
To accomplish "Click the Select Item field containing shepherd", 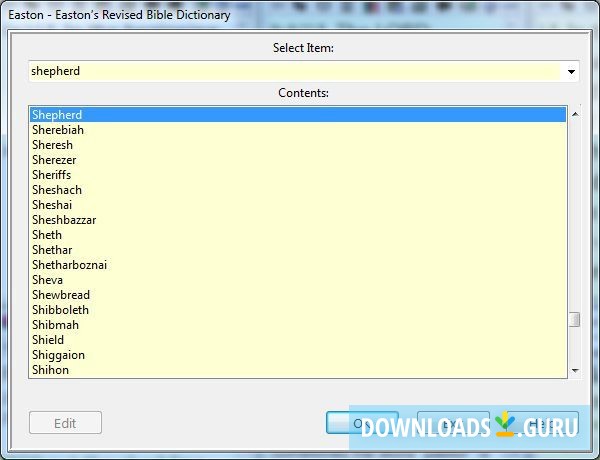I will [295, 72].
